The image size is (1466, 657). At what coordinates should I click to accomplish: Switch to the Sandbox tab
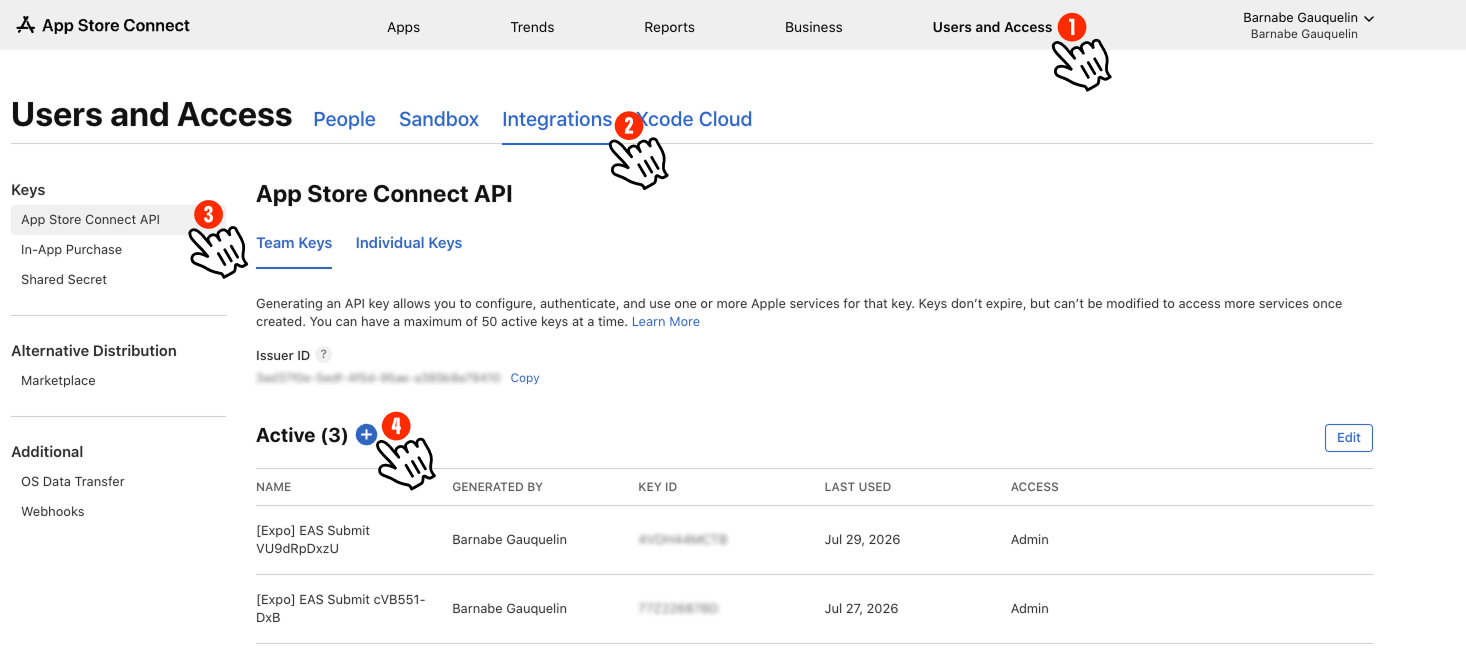[x=439, y=119]
